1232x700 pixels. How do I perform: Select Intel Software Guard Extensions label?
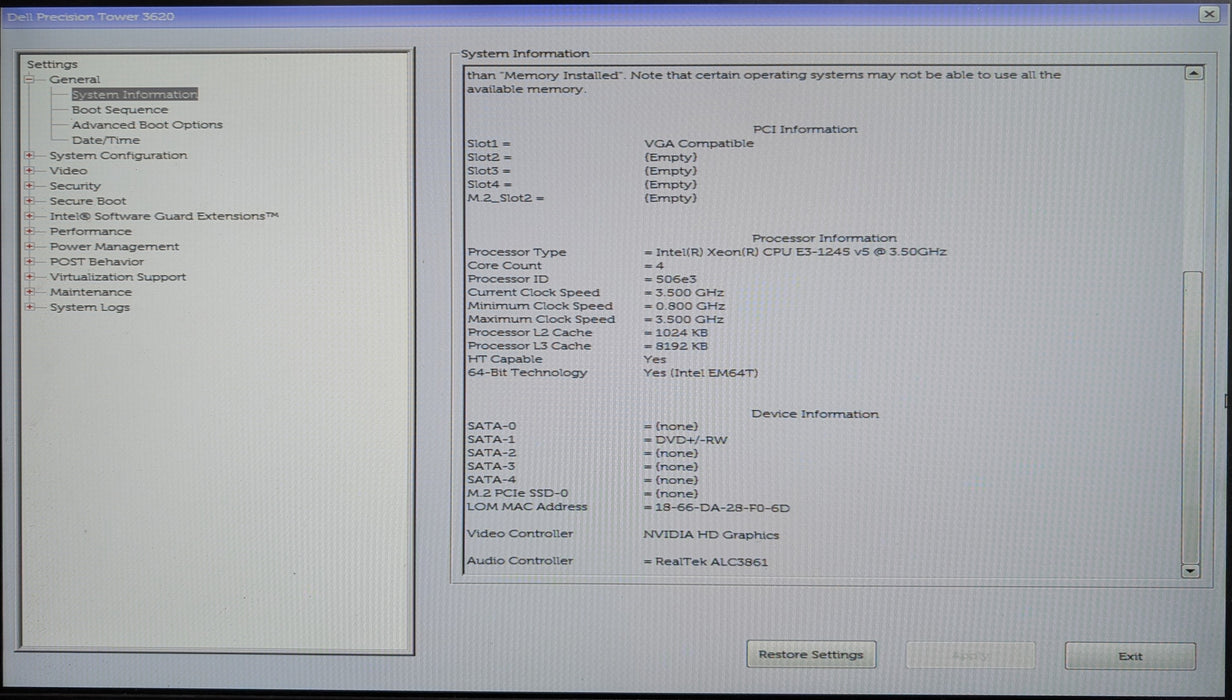click(x=164, y=216)
